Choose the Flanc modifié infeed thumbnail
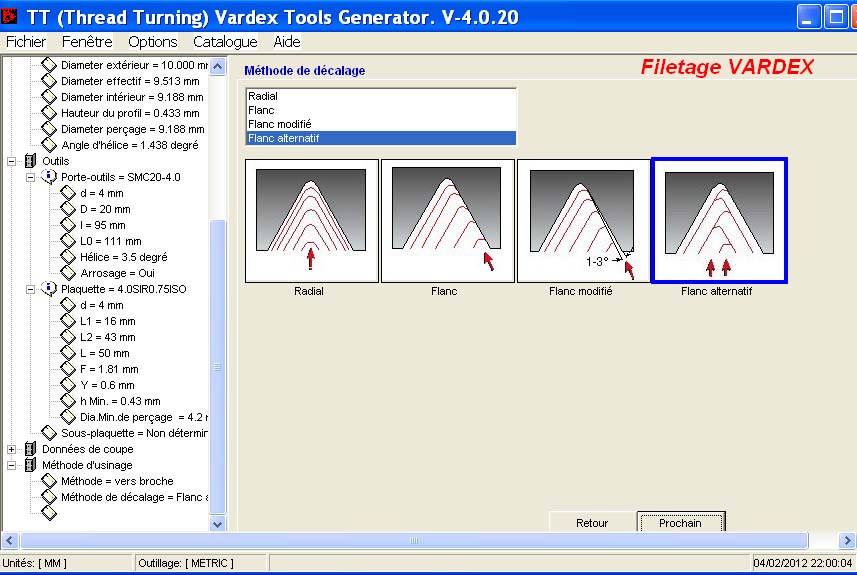The width and height of the screenshot is (857, 575). 583,221
